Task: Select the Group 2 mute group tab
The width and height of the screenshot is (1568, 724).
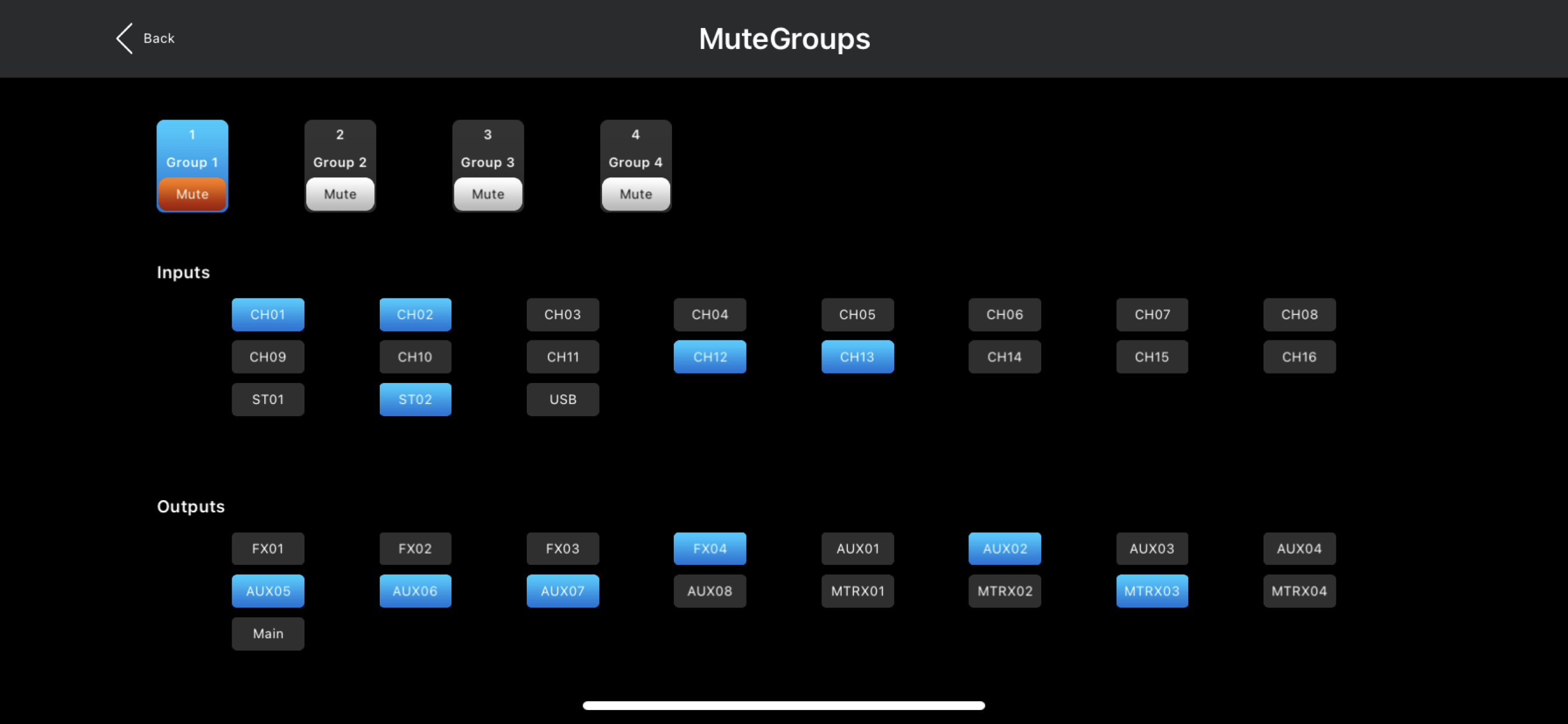Action: pos(339,149)
